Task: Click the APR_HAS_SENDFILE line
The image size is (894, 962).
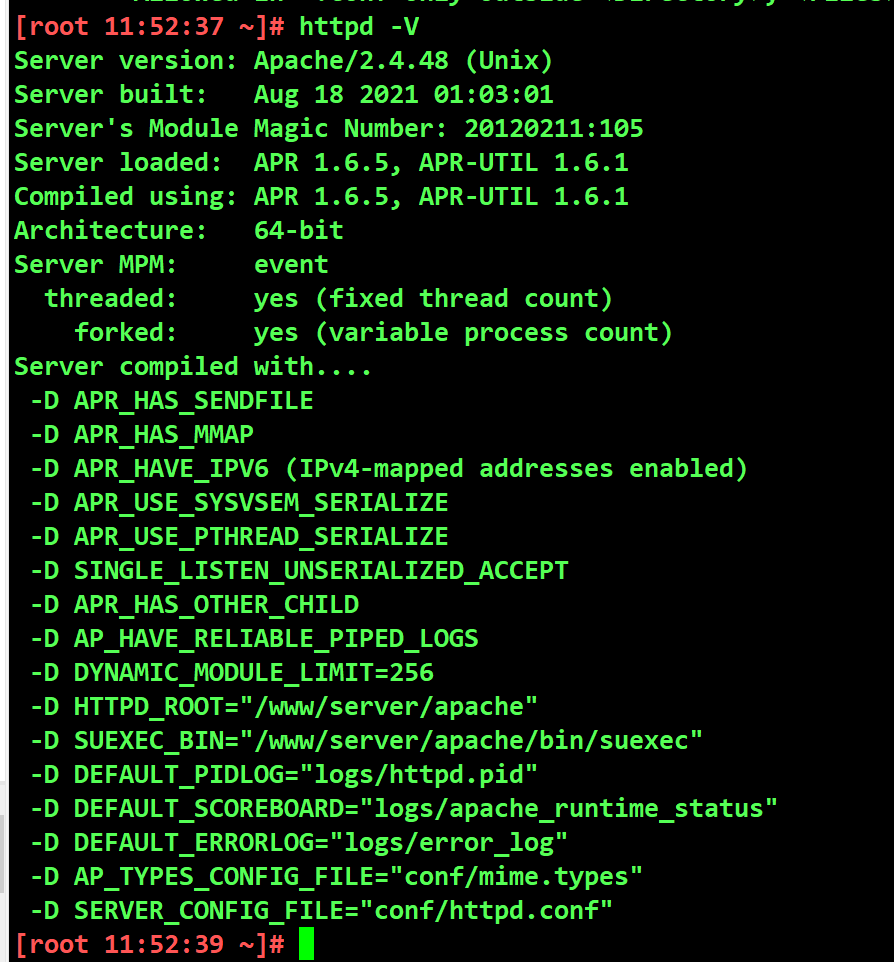Action: pos(172,401)
